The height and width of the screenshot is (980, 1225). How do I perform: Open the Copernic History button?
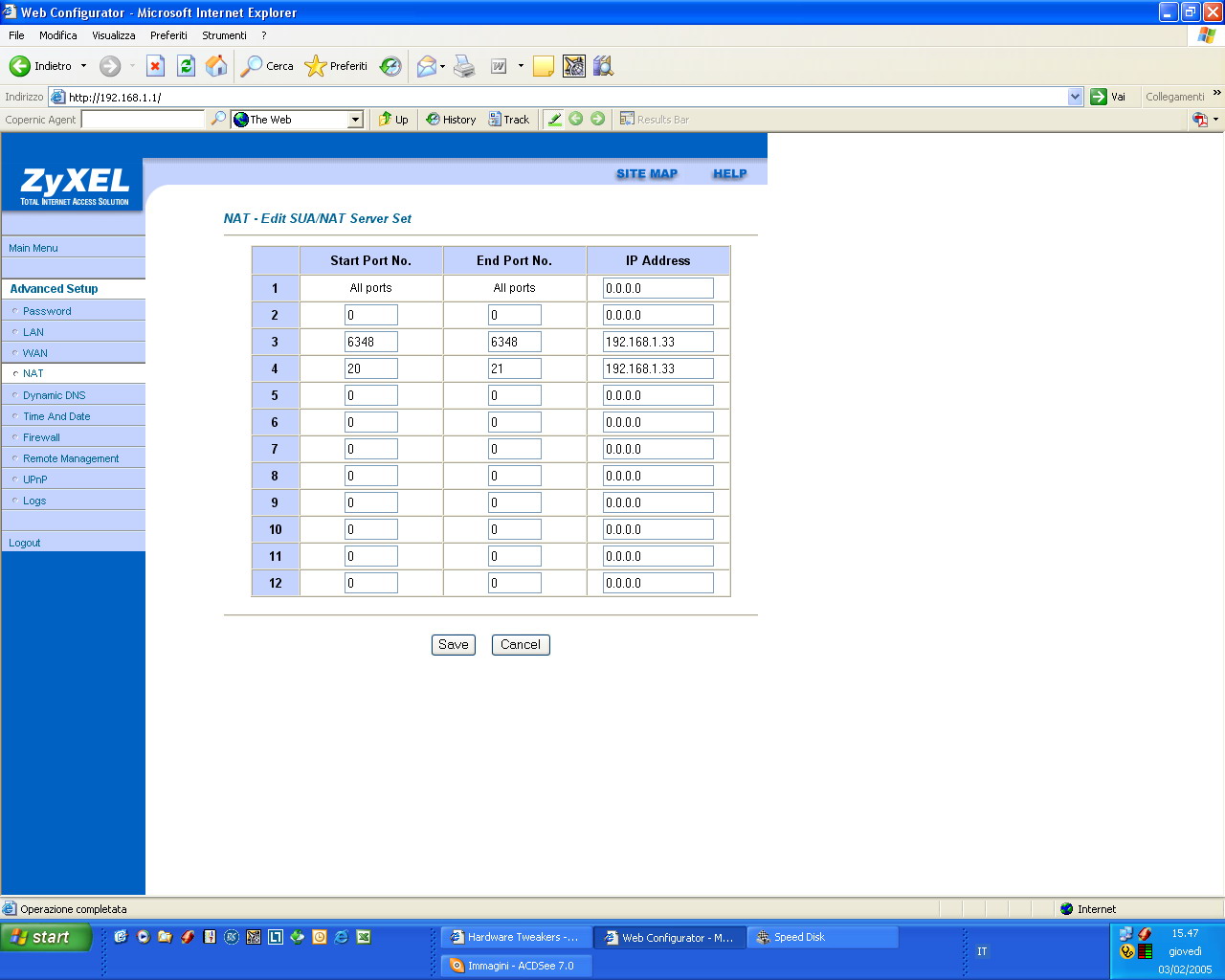(451, 120)
